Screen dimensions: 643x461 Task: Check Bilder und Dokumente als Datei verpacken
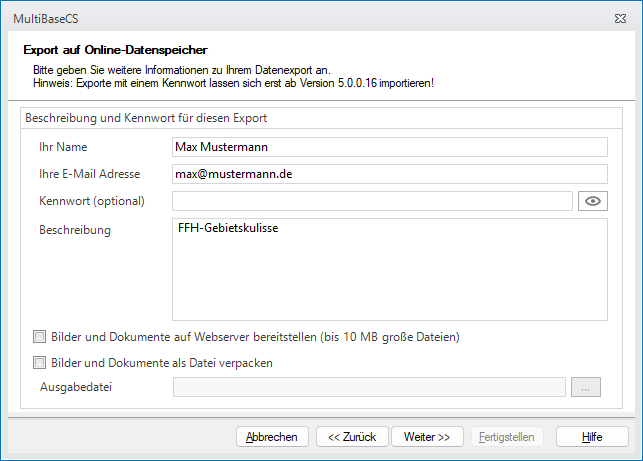[40, 363]
